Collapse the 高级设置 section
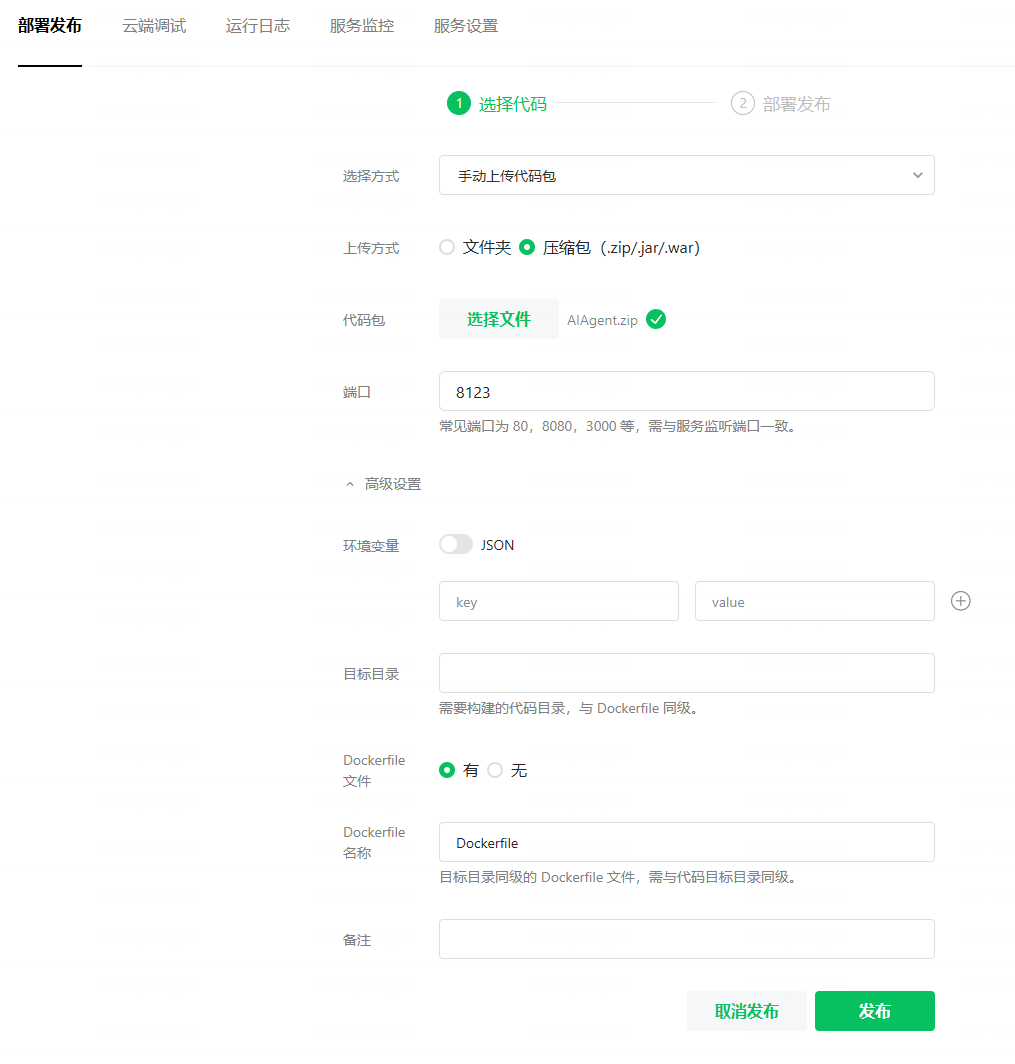The width and height of the screenshot is (1015, 1064). click(x=383, y=484)
